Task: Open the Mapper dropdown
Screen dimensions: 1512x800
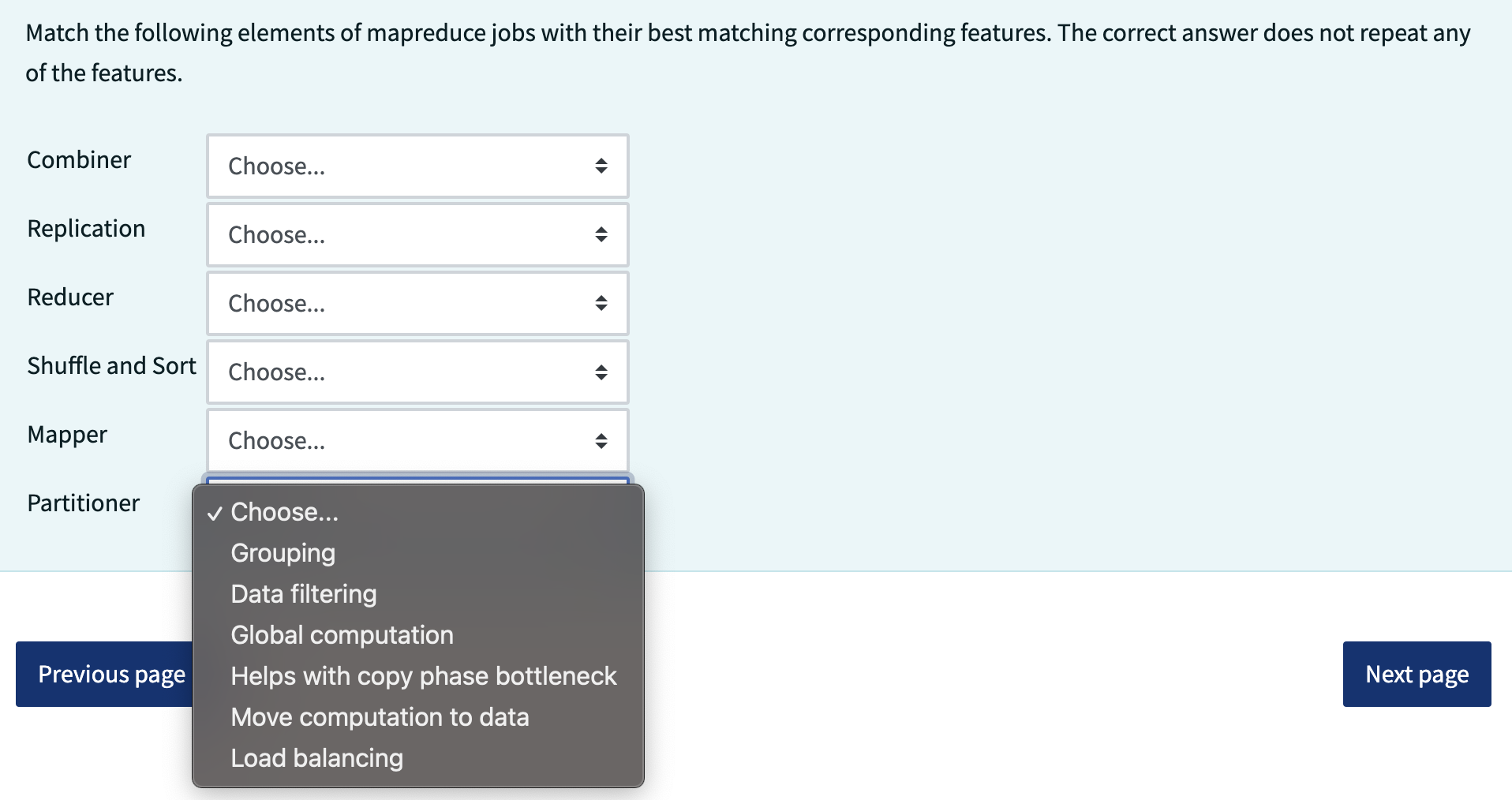Action: pyautogui.click(x=417, y=440)
